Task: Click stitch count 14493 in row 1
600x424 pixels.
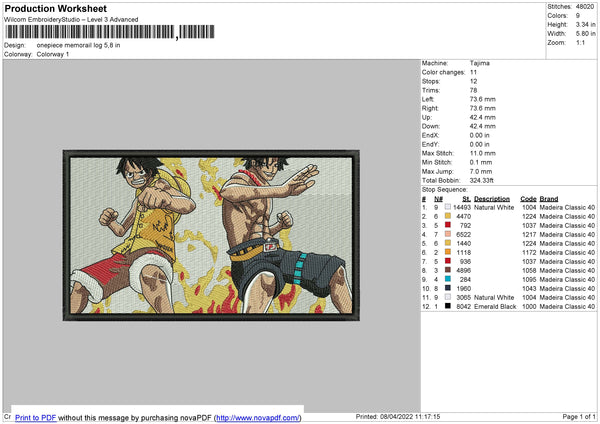Action: [x=462, y=207]
